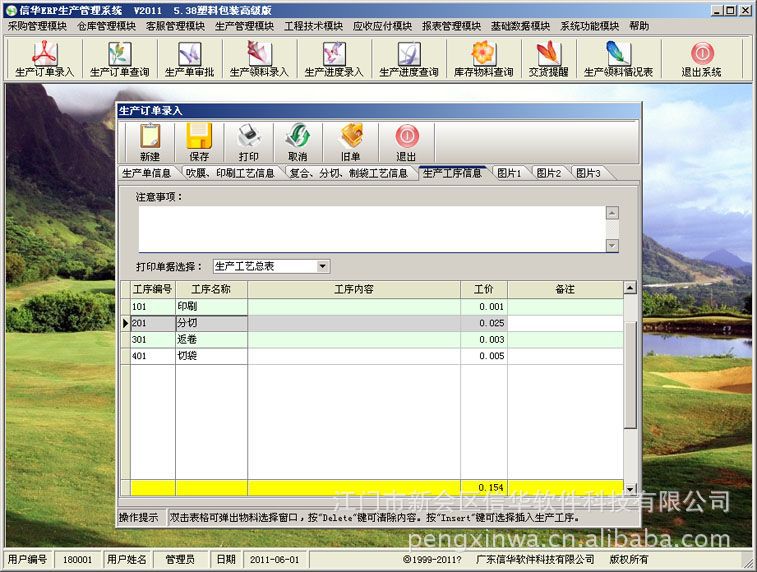Open the 客服管理模块 menu
The image size is (757, 572).
pyautogui.click(x=175, y=26)
